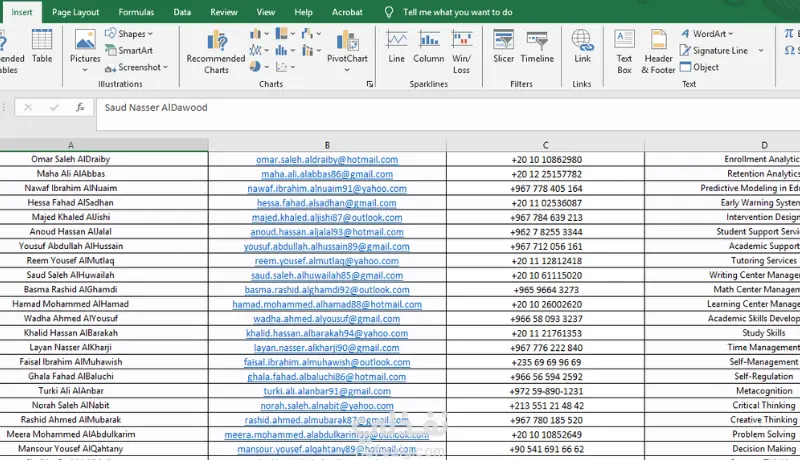Open nawaf.ibrahim.alnuaim91@yahoo.com link
Image resolution: width=800 pixels, height=460 pixels.
pos(327,188)
